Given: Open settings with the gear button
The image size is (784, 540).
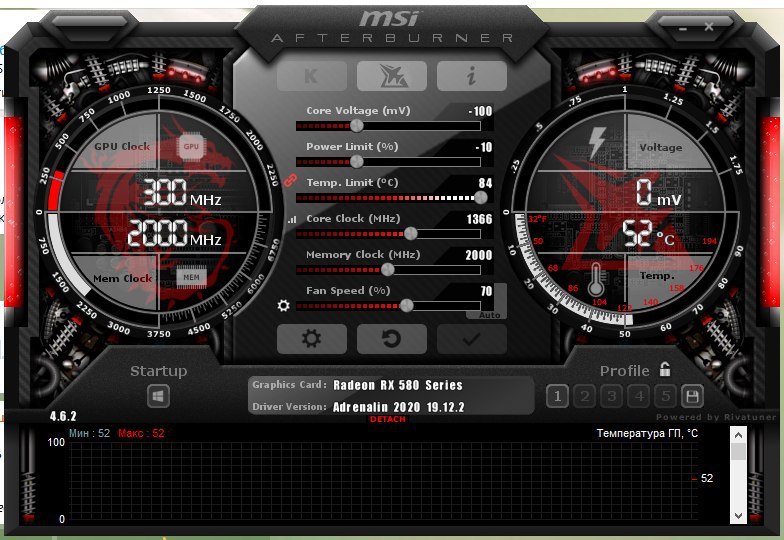Looking at the screenshot, I should pos(312,338).
